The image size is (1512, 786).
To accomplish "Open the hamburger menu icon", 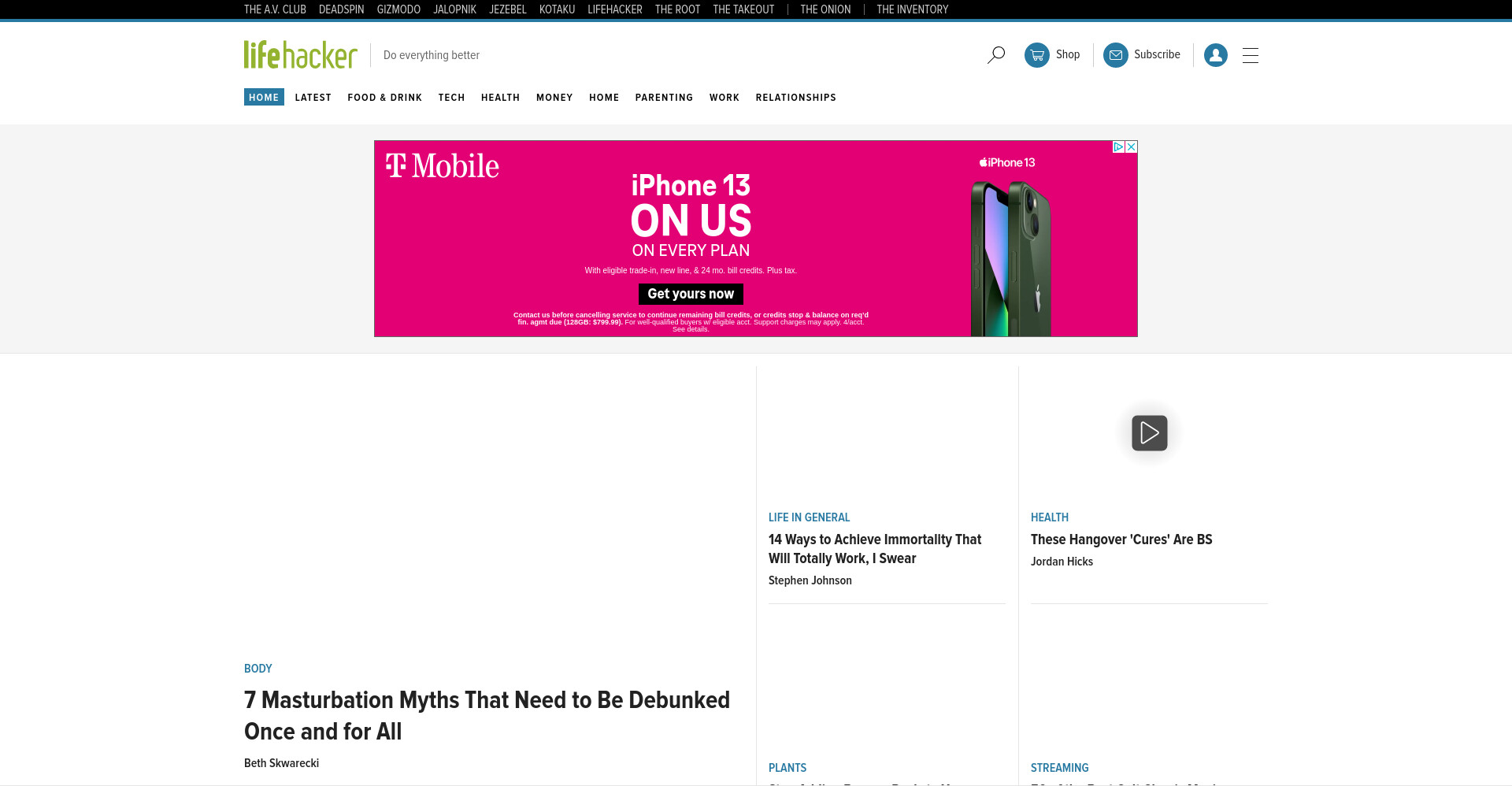I will (x=1251, y=55).
